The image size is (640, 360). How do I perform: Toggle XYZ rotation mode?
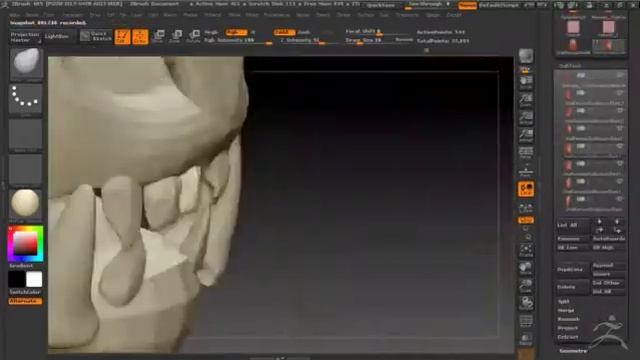[x=526, y=220]
